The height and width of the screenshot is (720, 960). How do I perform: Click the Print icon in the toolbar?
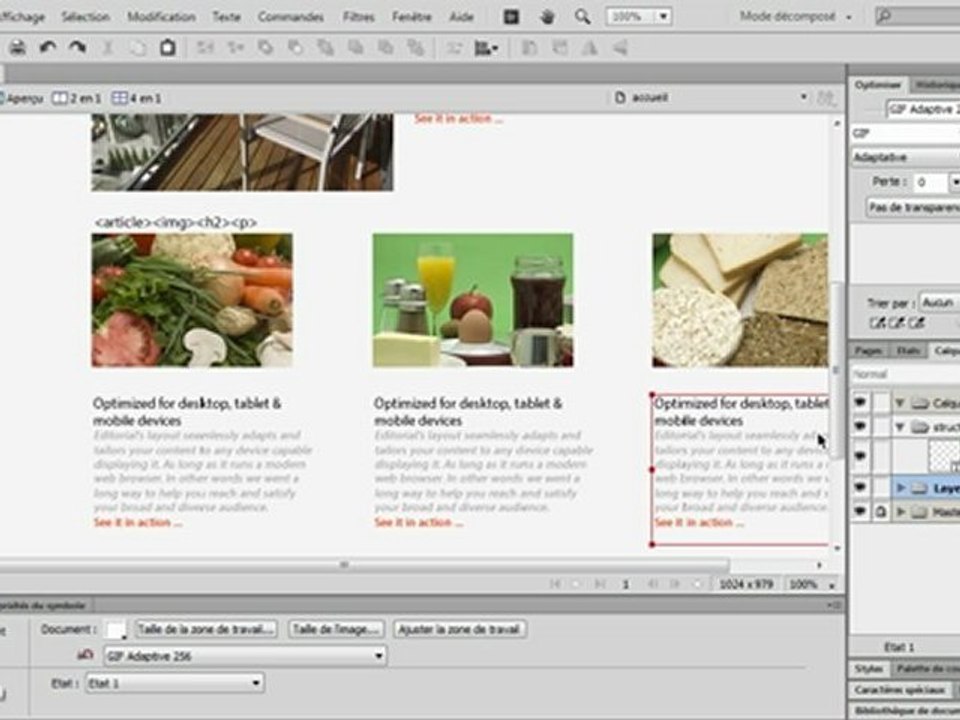[x=17, y=48]
